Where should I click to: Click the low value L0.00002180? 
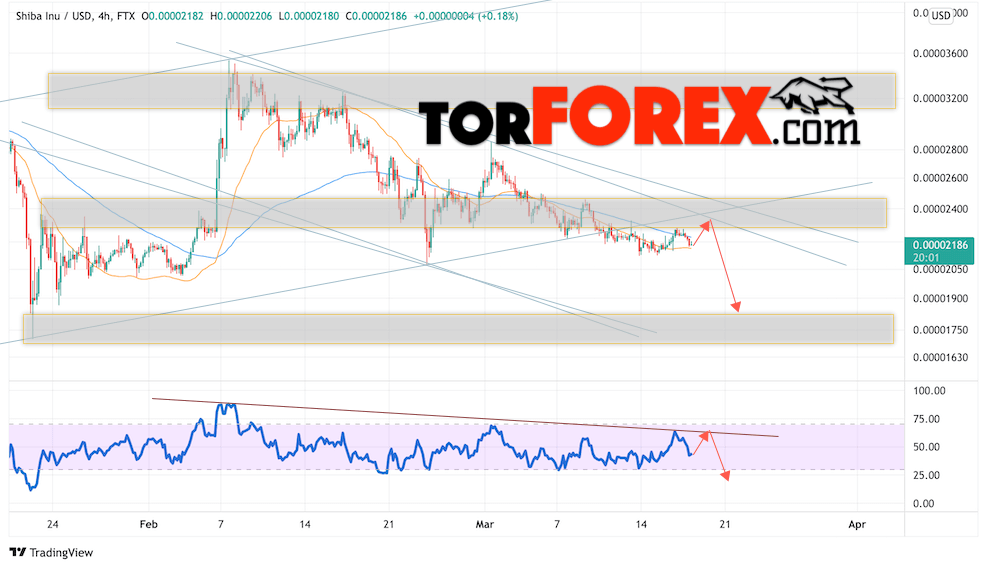pos(309,16)
